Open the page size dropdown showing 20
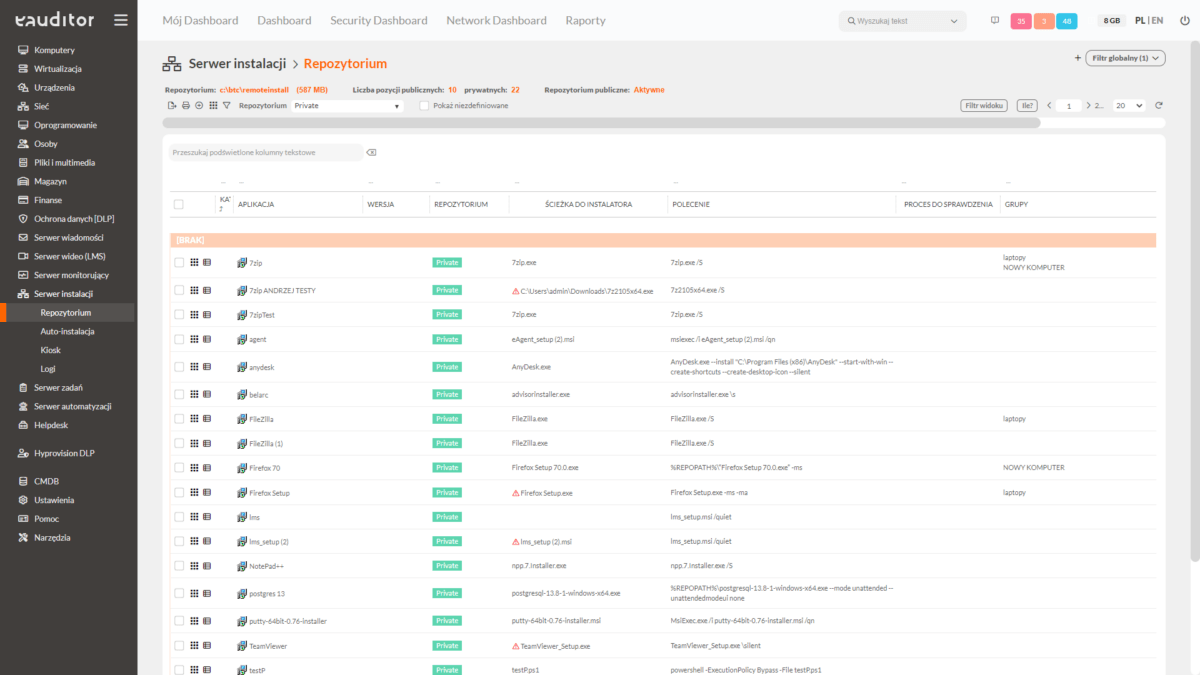Screen dimensions: 1200x675 pyautogui.click(x=1130, y=106)
